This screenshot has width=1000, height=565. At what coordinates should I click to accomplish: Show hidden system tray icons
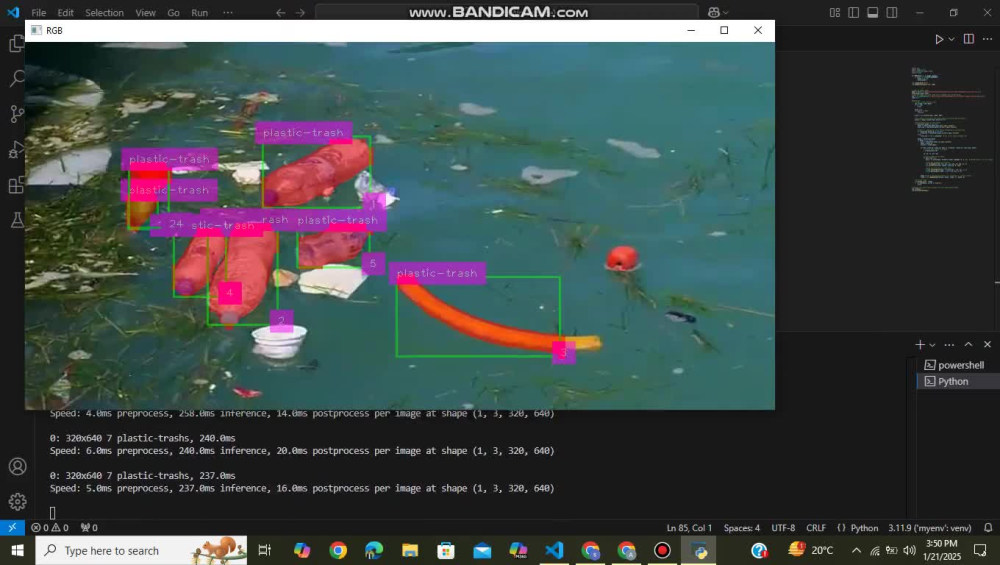coord(857,550)
